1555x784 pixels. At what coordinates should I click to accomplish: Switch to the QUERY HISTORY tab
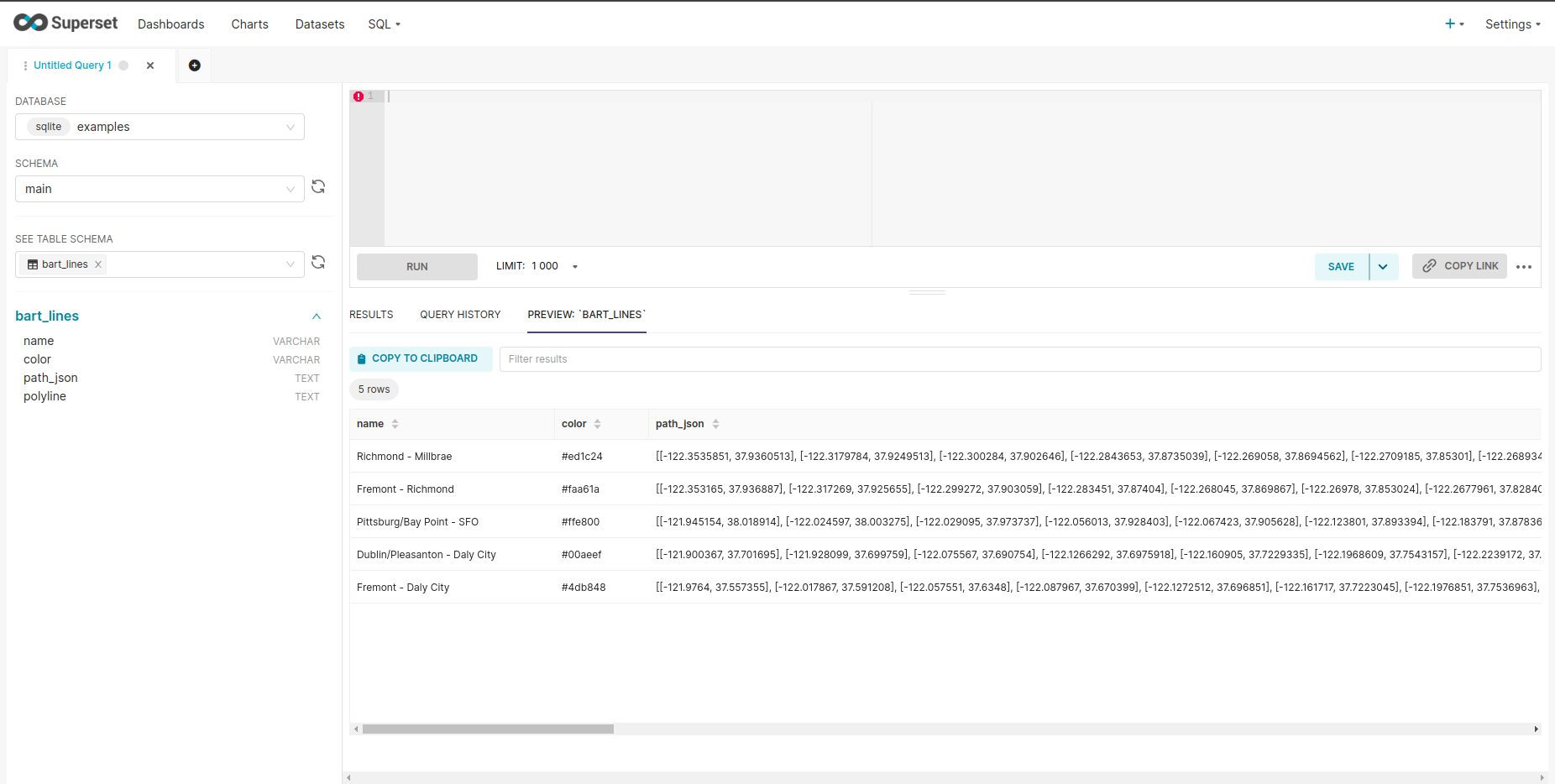(x=460, y=314)
